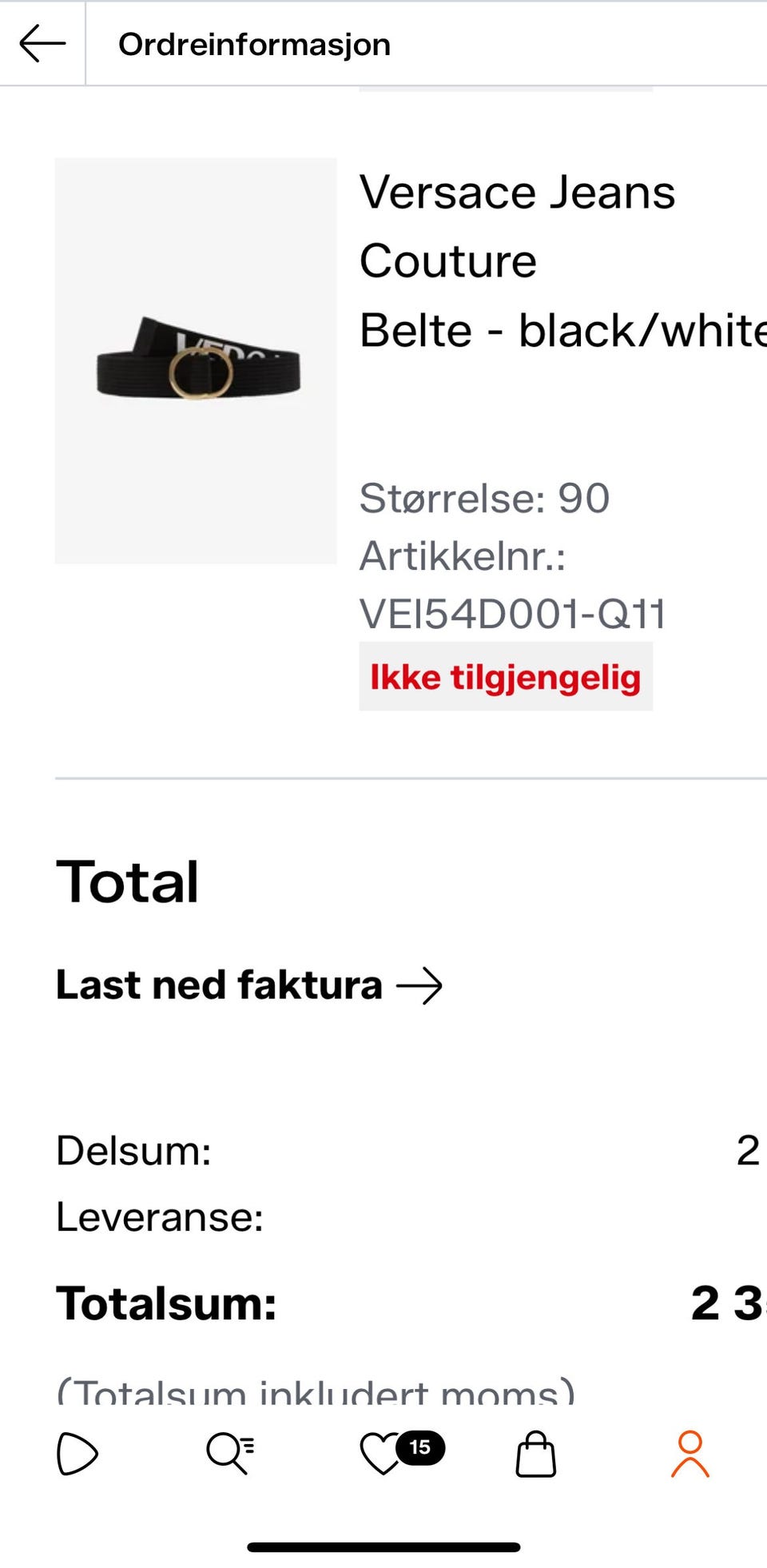Tap the home indicator bar at bottom
The height and width of the screenshot is (1568, 767).
383,1547
